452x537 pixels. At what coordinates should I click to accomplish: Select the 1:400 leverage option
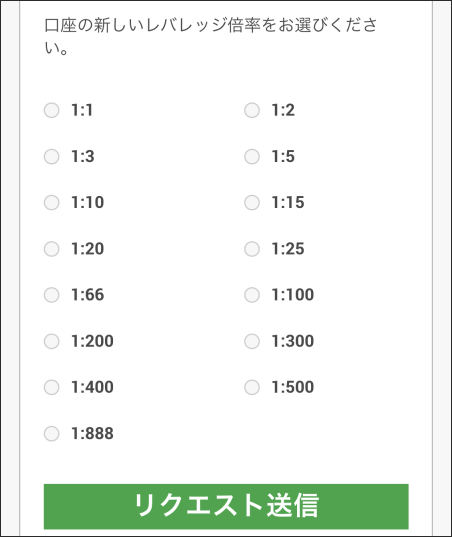point(51,387)
